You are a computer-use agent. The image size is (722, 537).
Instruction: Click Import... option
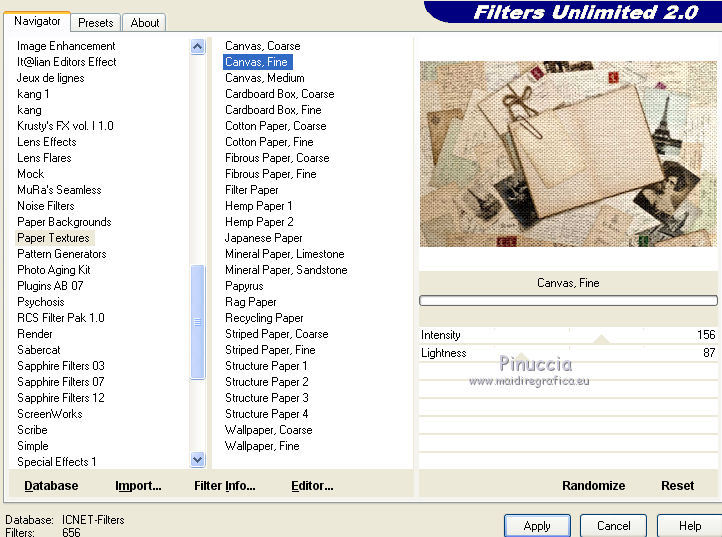pos(138,485)
